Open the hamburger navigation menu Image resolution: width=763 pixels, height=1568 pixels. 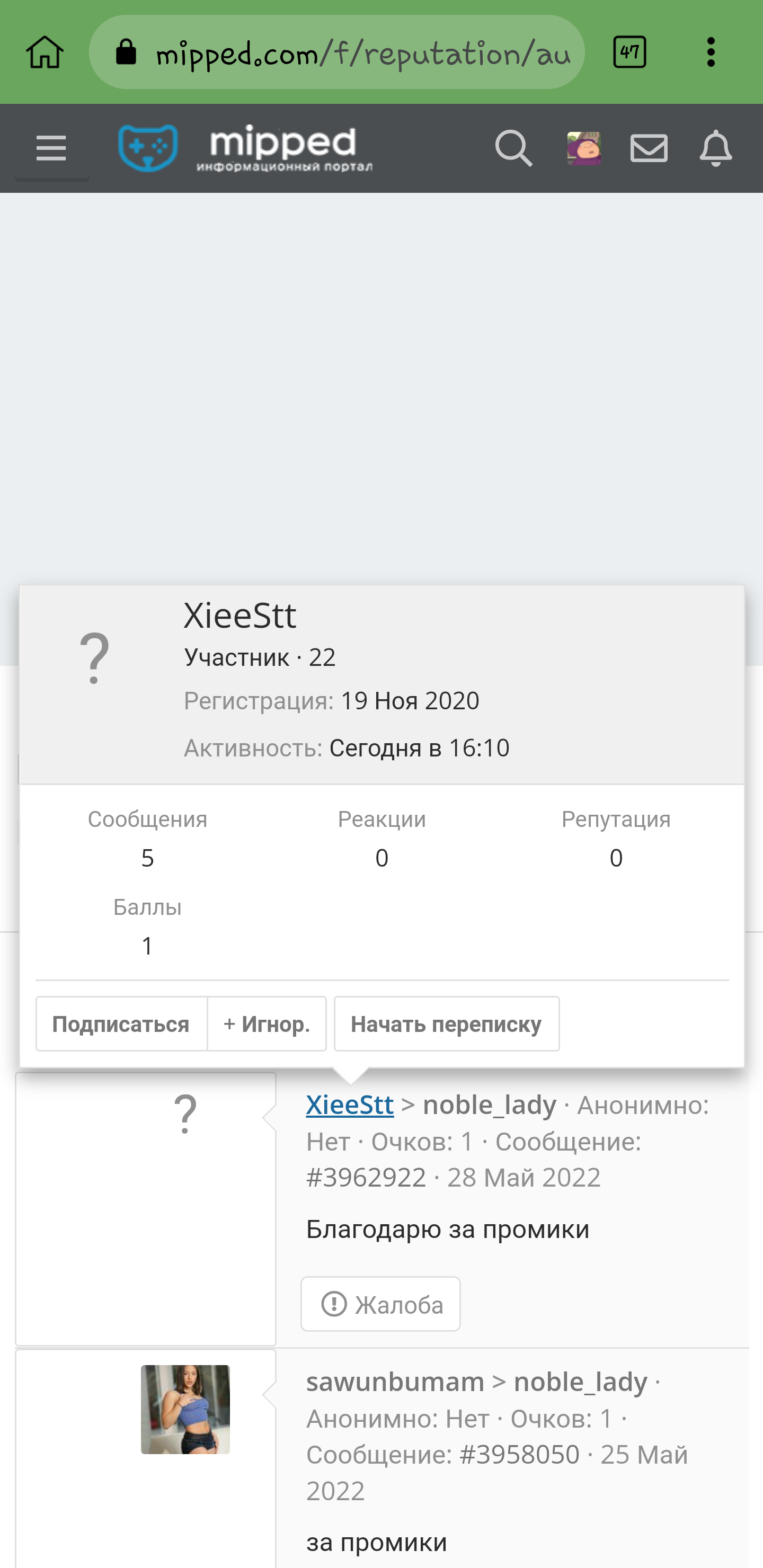click(x=51, y=148)
